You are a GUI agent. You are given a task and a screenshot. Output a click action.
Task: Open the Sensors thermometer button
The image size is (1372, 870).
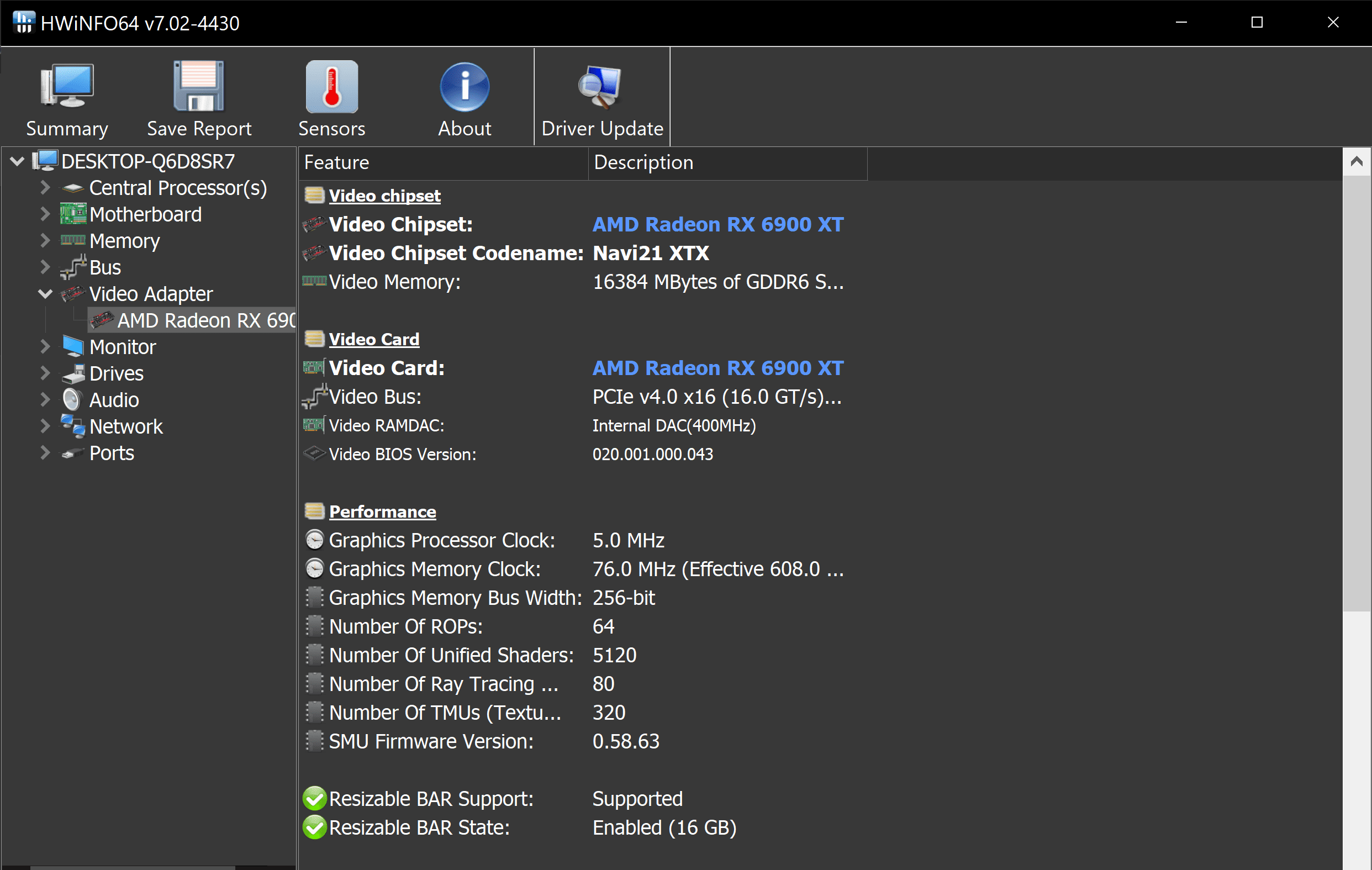331,98
